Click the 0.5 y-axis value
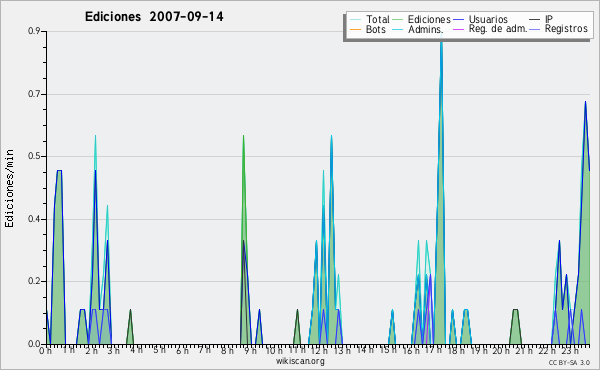This screenshot has width=600, height=370. coord(34,156)
